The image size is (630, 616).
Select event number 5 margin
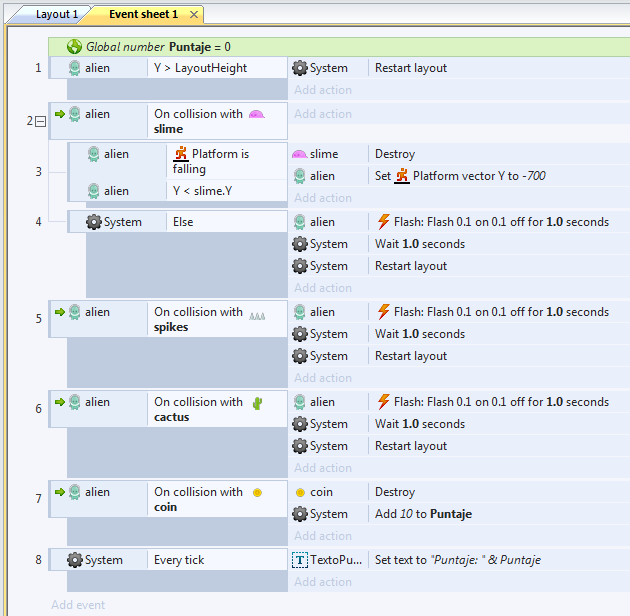[x=38, y=319]
